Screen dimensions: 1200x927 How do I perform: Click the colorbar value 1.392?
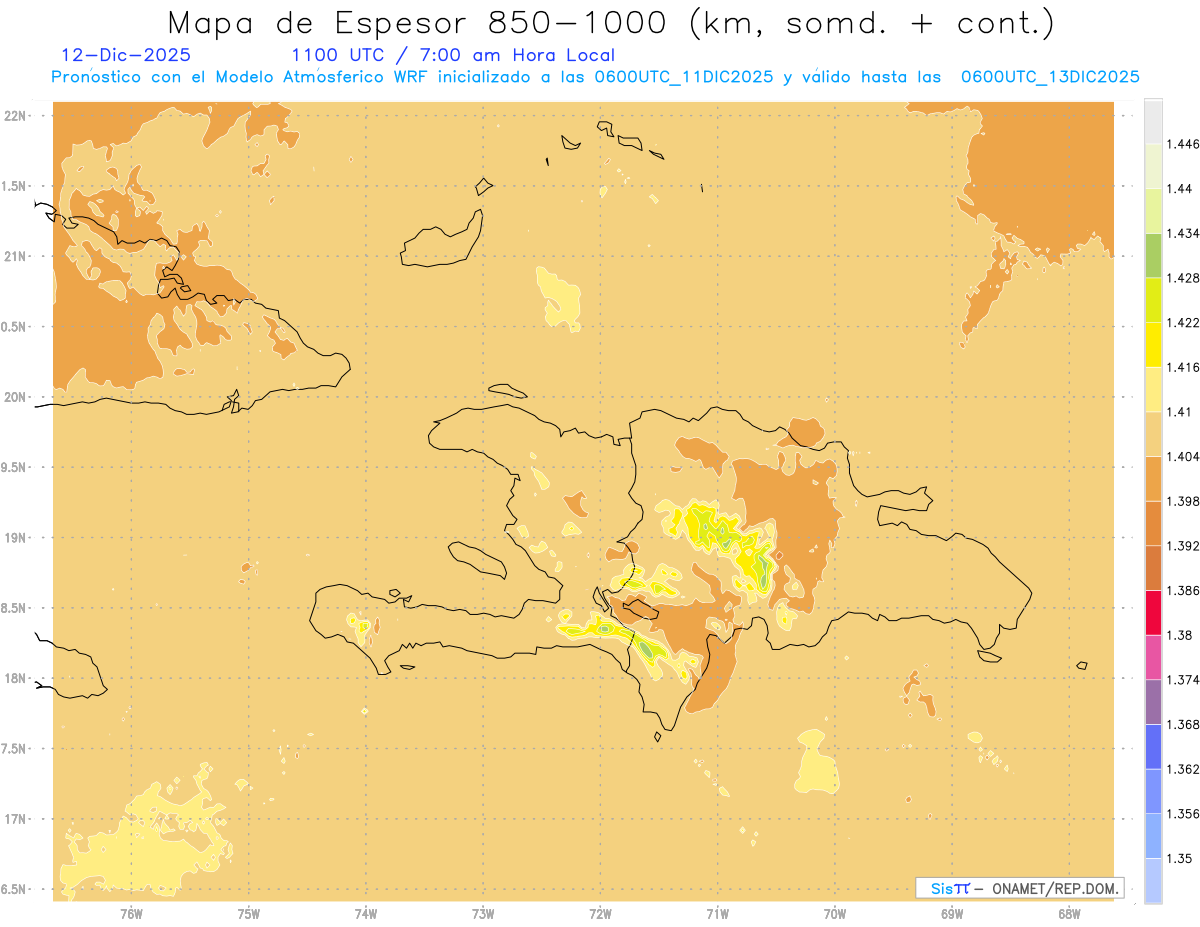click(1183, 546)
